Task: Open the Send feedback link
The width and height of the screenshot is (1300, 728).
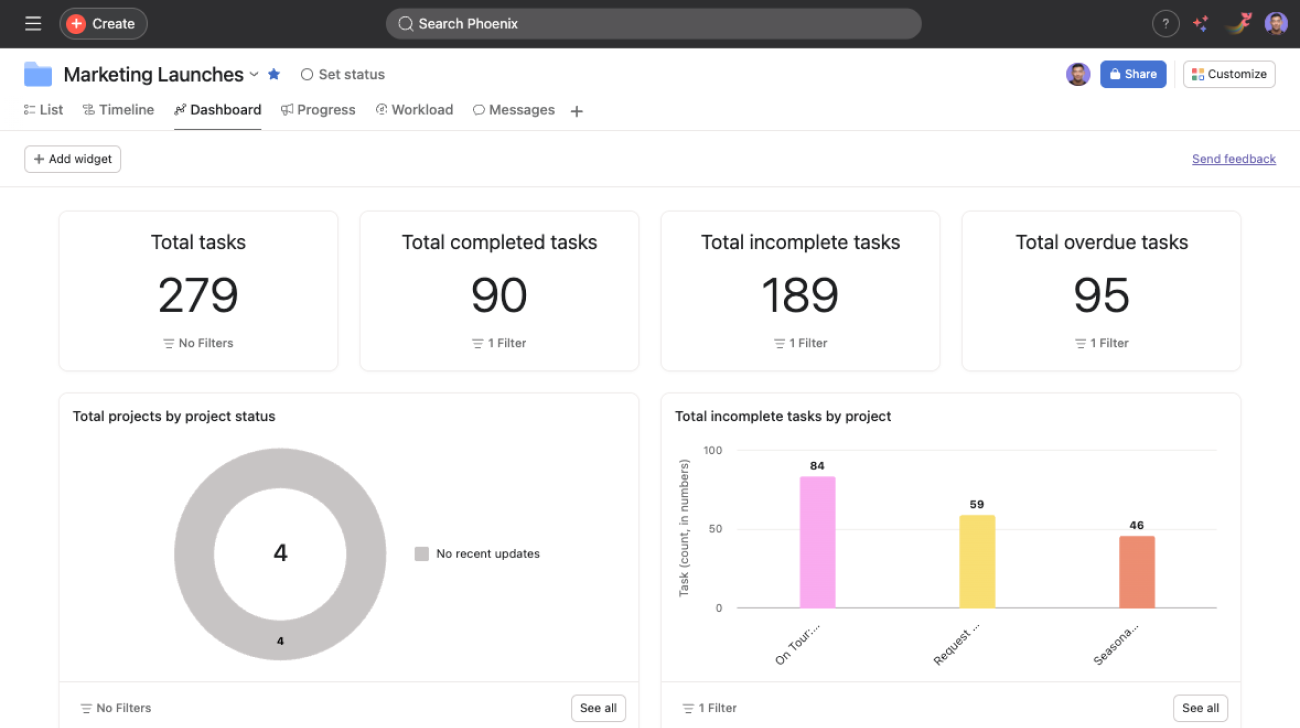Action: pyautogui.click(x=1233, y=159)
